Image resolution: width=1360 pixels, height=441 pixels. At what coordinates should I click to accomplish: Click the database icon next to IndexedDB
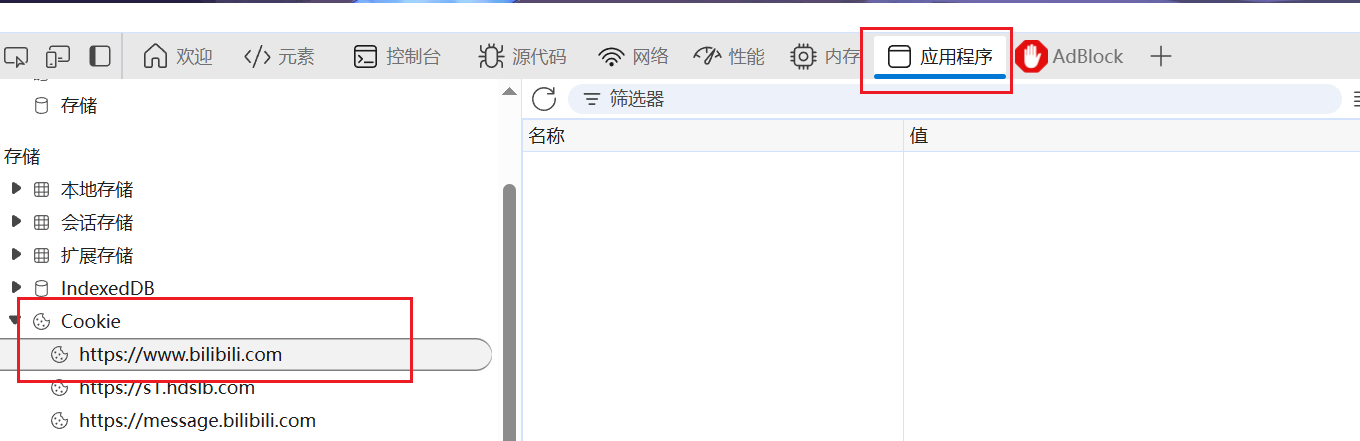[41, 289]
